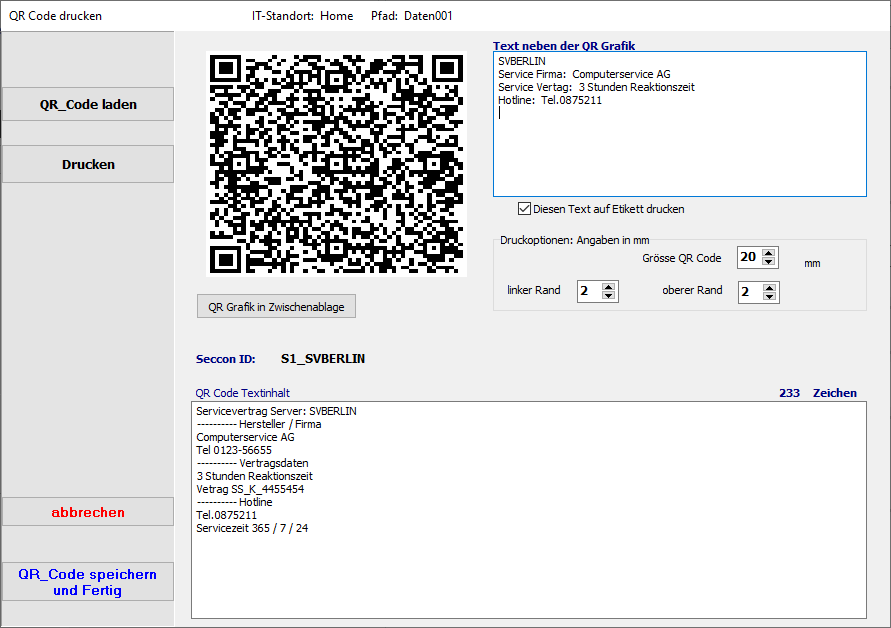Save via QR_Code speichern und Fertig
Viewport: 891px width, 628px height.
click(88, 582)
